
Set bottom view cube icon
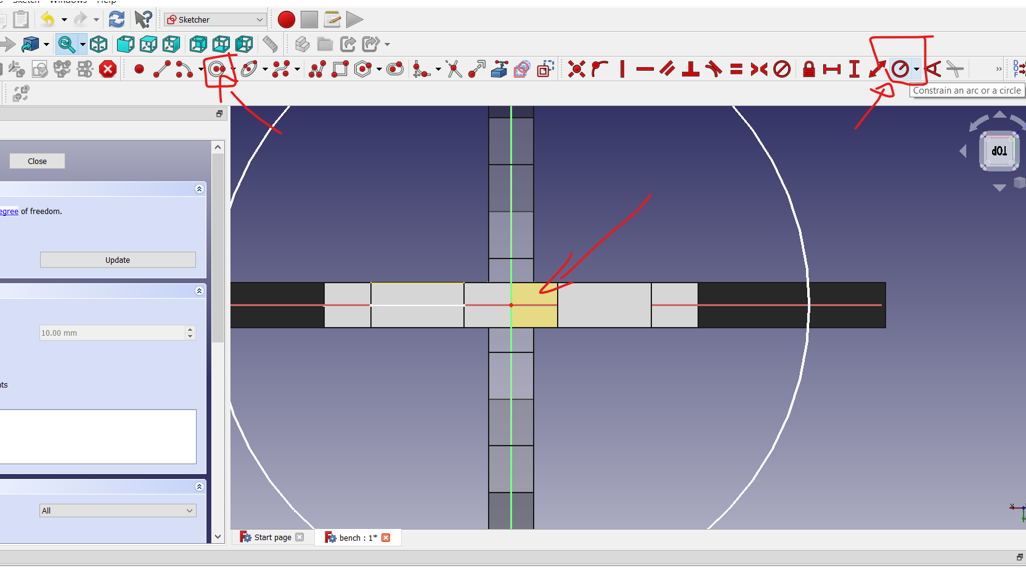pyautogui.click(x=221, y=44)
